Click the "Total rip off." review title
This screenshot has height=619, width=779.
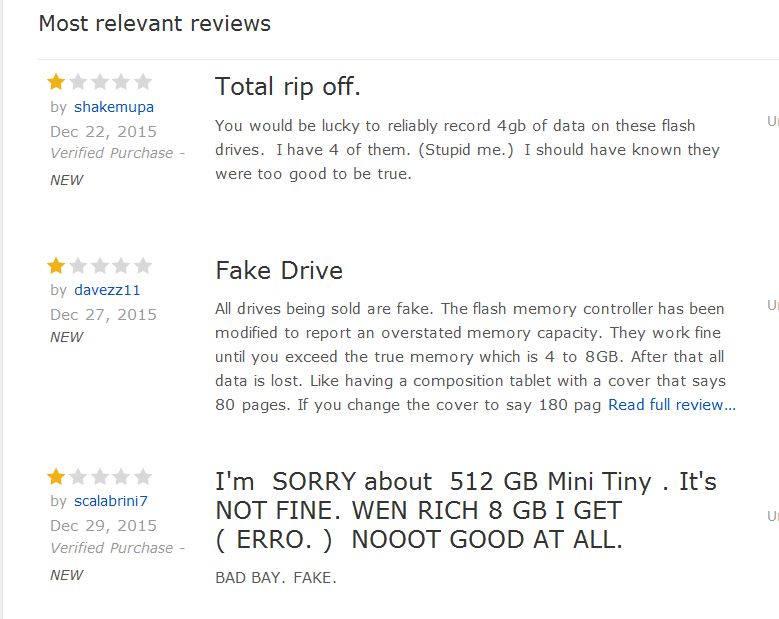(288, 87)
